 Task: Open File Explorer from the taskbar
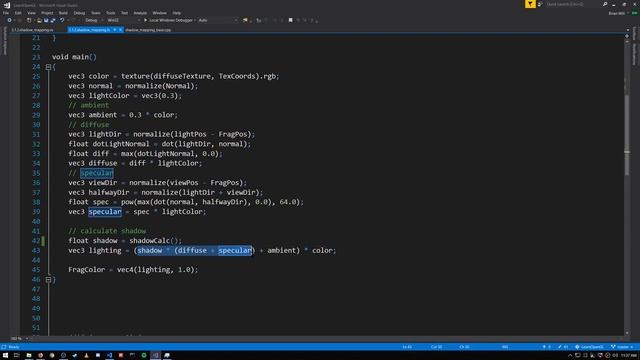click(29, 356)
